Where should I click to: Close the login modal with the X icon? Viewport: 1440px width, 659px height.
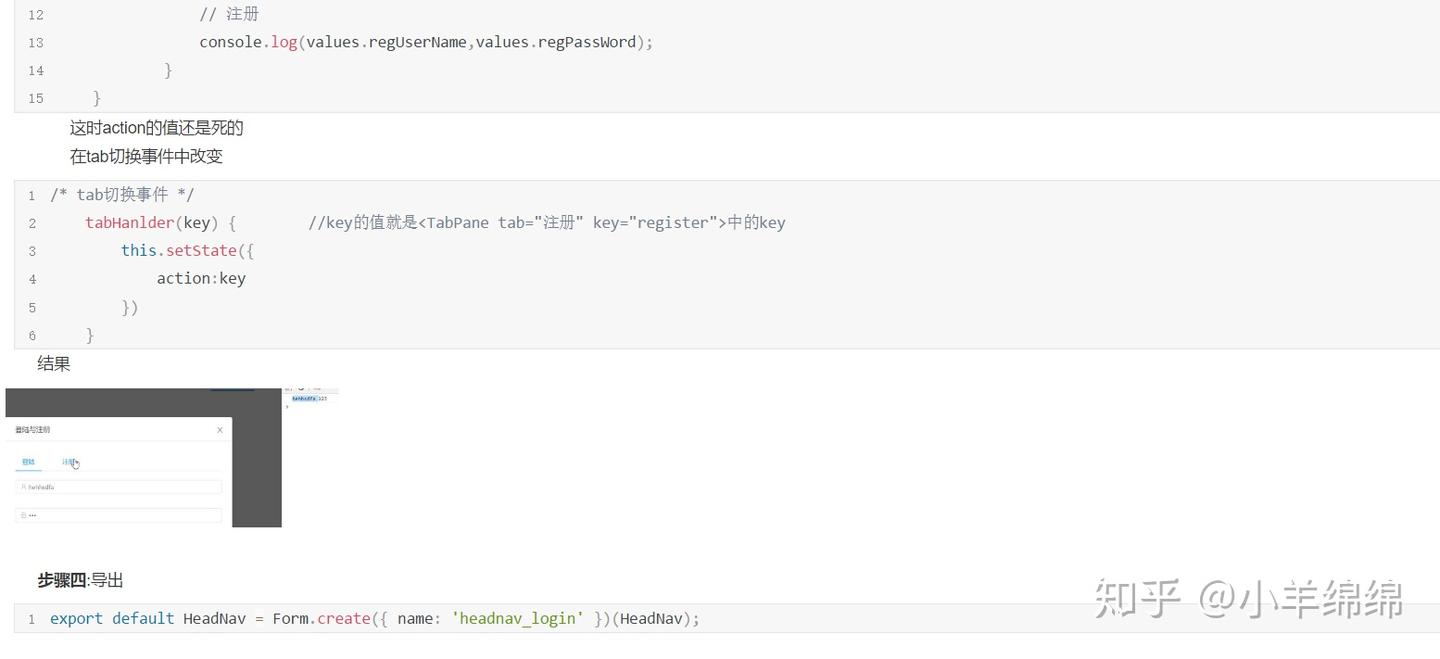coord(220,430)
